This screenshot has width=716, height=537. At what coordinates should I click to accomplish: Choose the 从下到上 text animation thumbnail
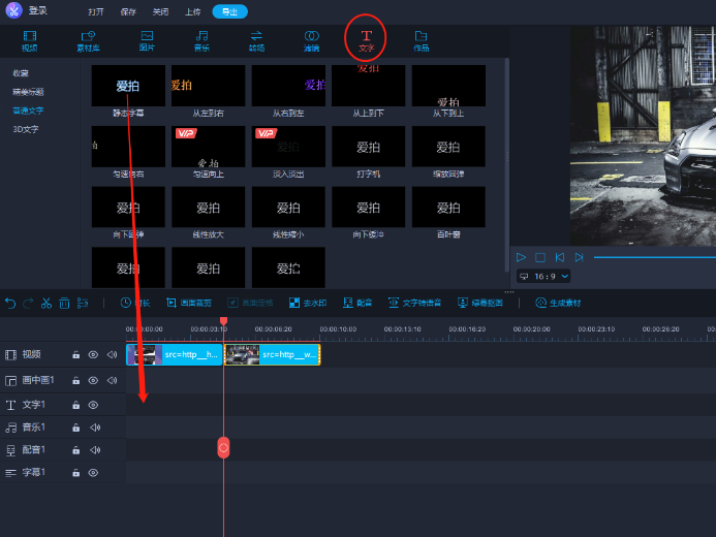[x=449, y=85]
